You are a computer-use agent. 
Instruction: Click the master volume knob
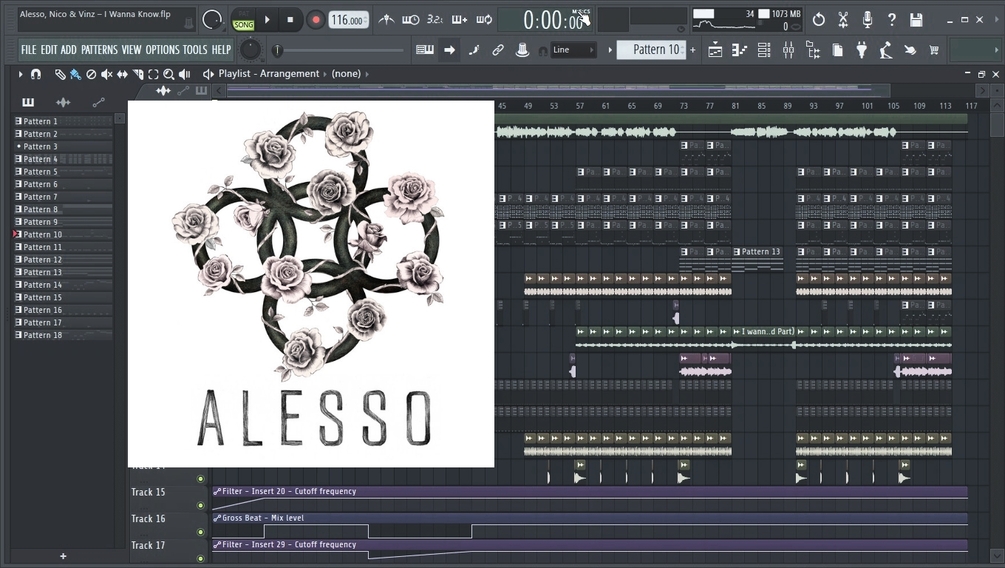pos(212,20)
